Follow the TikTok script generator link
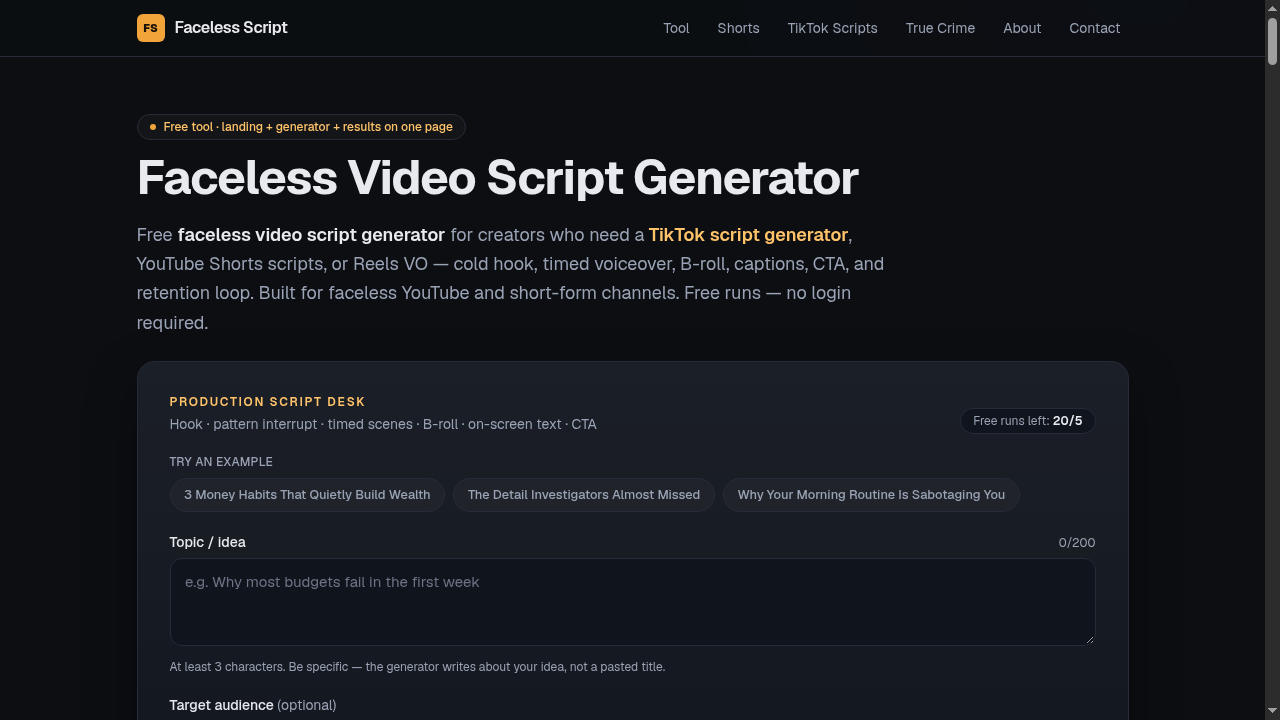The width and height of the screenshot is (1280, 720). 748,235
